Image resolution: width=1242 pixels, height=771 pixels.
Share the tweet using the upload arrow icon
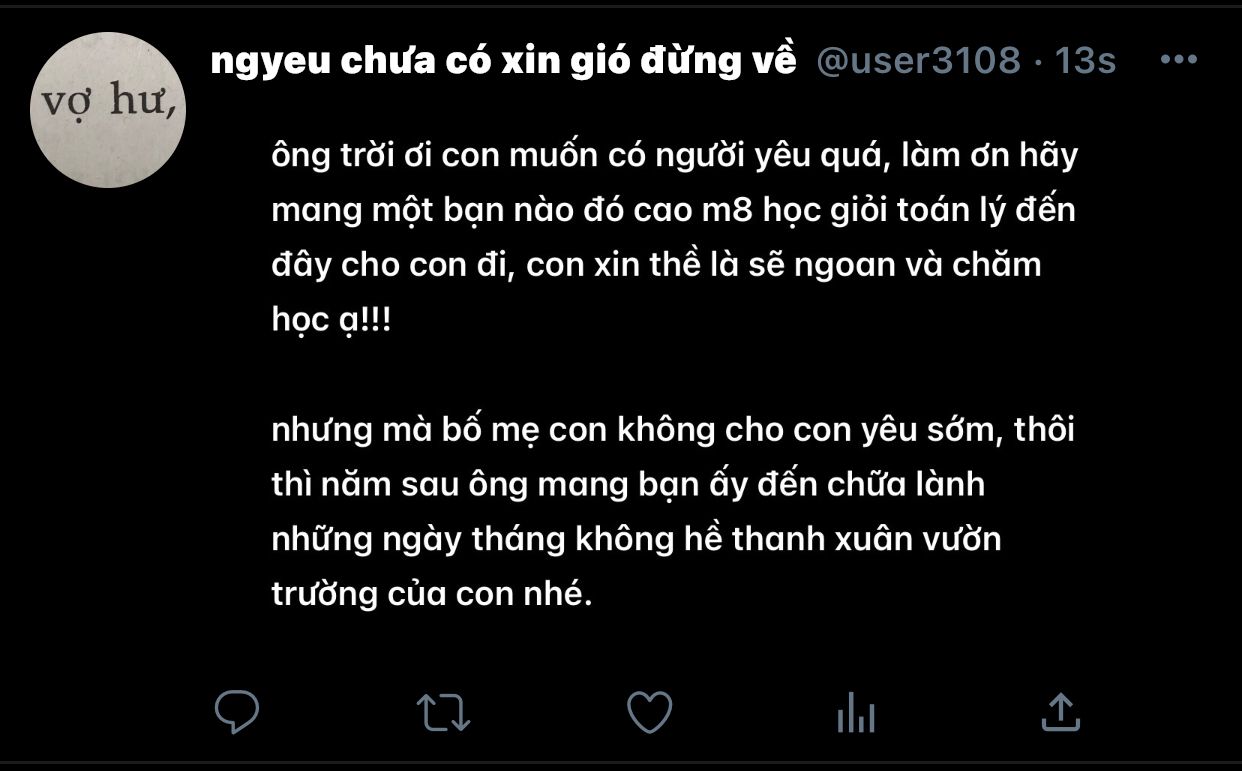pos(1061,712)
